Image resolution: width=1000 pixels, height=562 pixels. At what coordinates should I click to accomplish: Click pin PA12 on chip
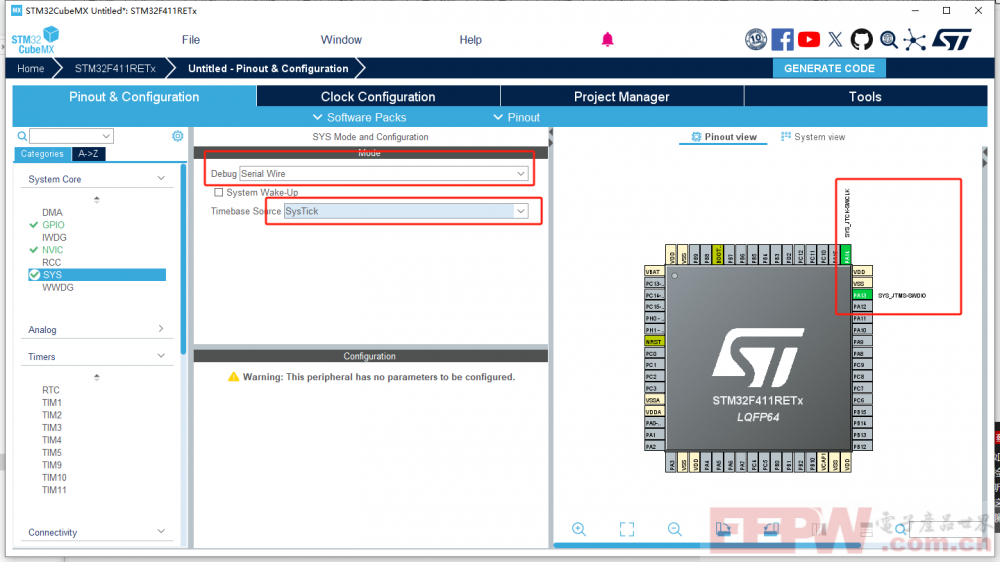(862, 307)
